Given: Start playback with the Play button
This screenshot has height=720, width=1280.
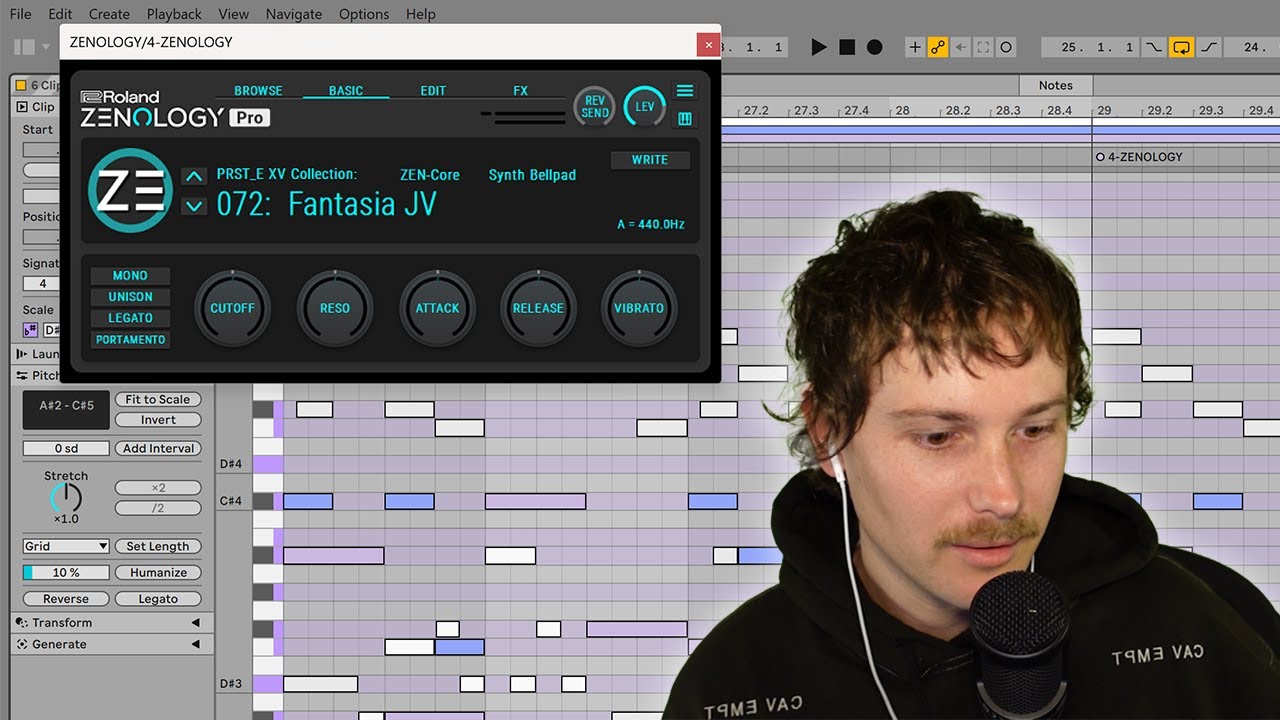Looking at the screenshot, I should coord(819,47).
